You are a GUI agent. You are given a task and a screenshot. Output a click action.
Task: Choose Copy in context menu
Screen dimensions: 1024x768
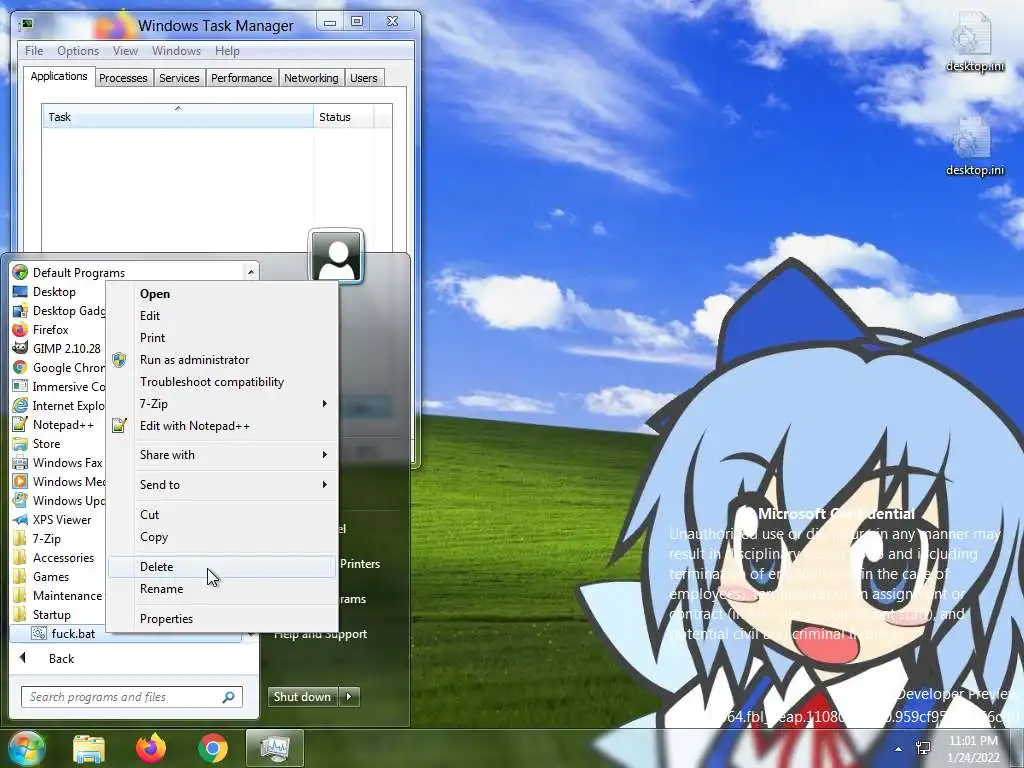point(222,537)
